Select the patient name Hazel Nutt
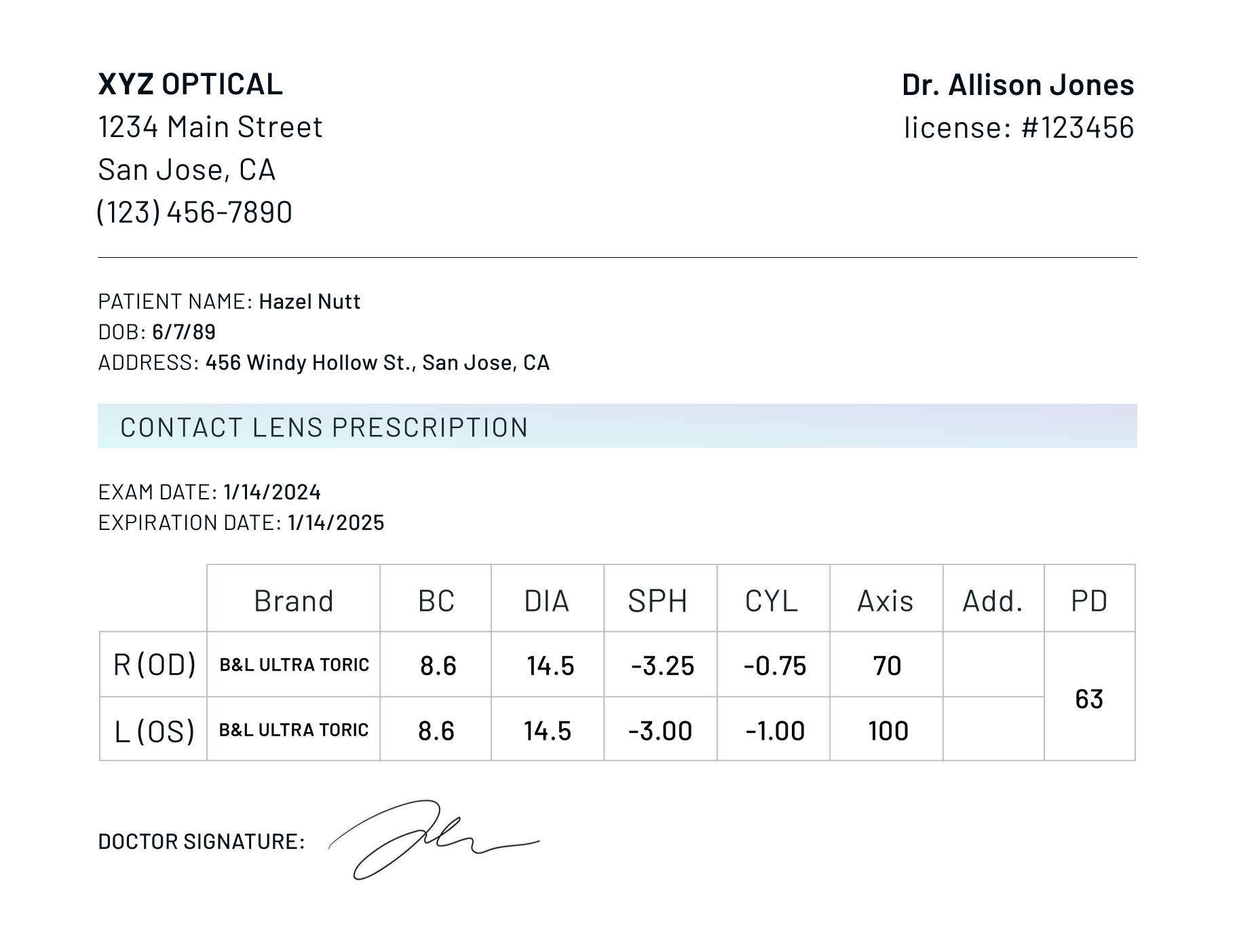 [309, 301]
